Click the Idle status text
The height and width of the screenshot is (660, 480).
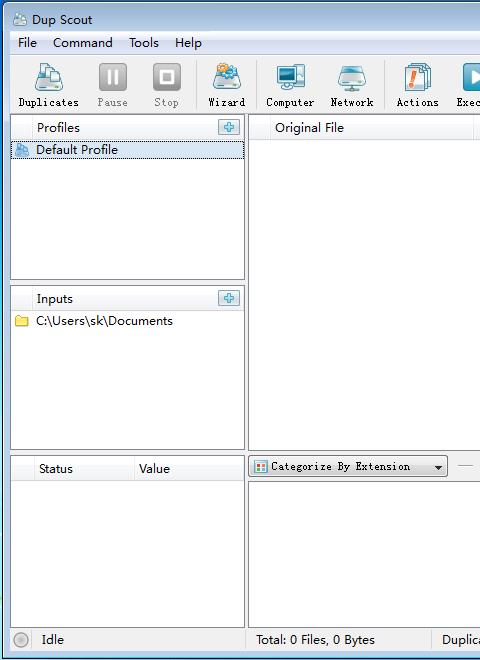click(53, 640)
